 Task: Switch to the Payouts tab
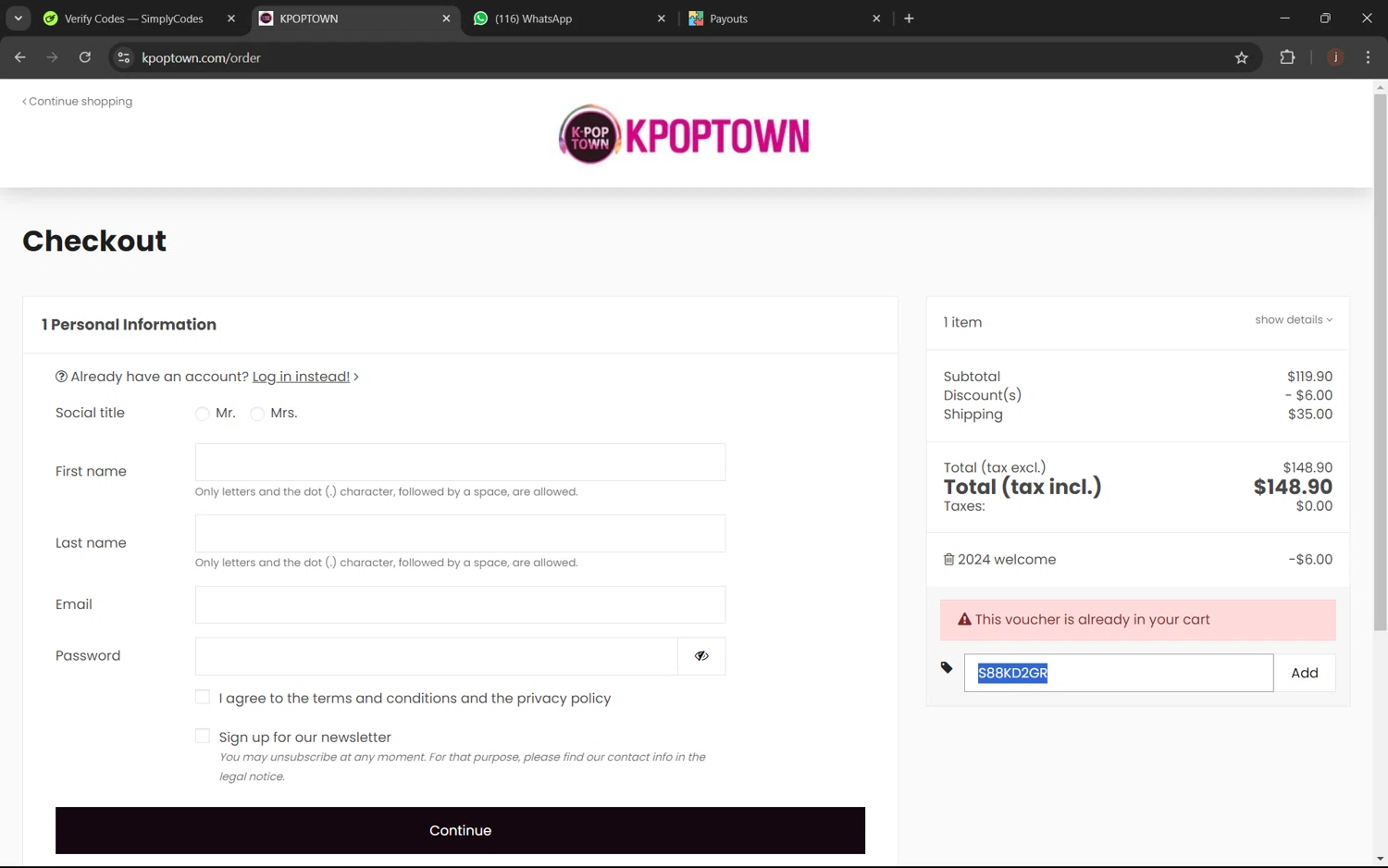tap(784, 19)
